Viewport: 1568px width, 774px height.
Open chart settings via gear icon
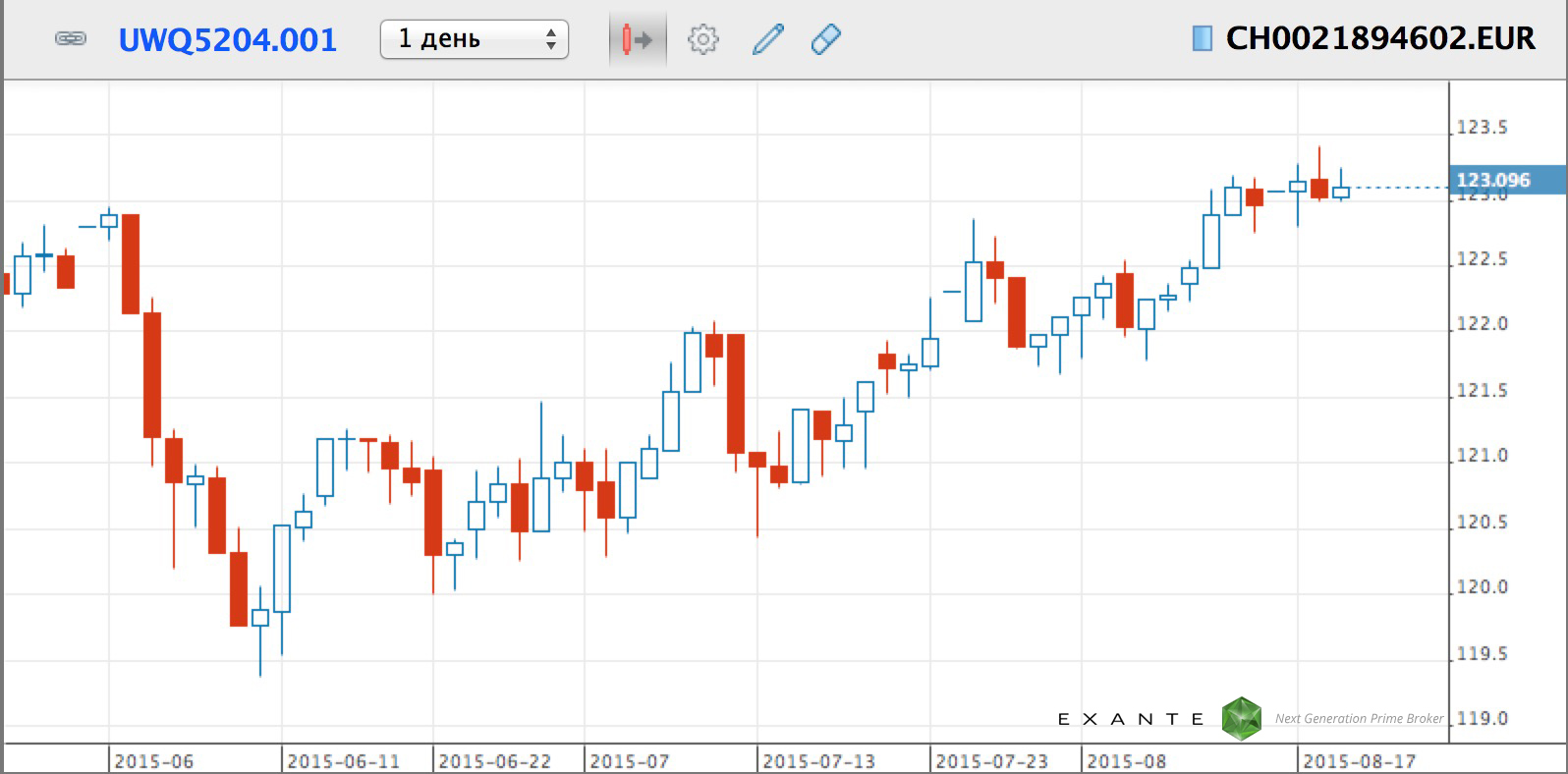[x=702, y=40]
